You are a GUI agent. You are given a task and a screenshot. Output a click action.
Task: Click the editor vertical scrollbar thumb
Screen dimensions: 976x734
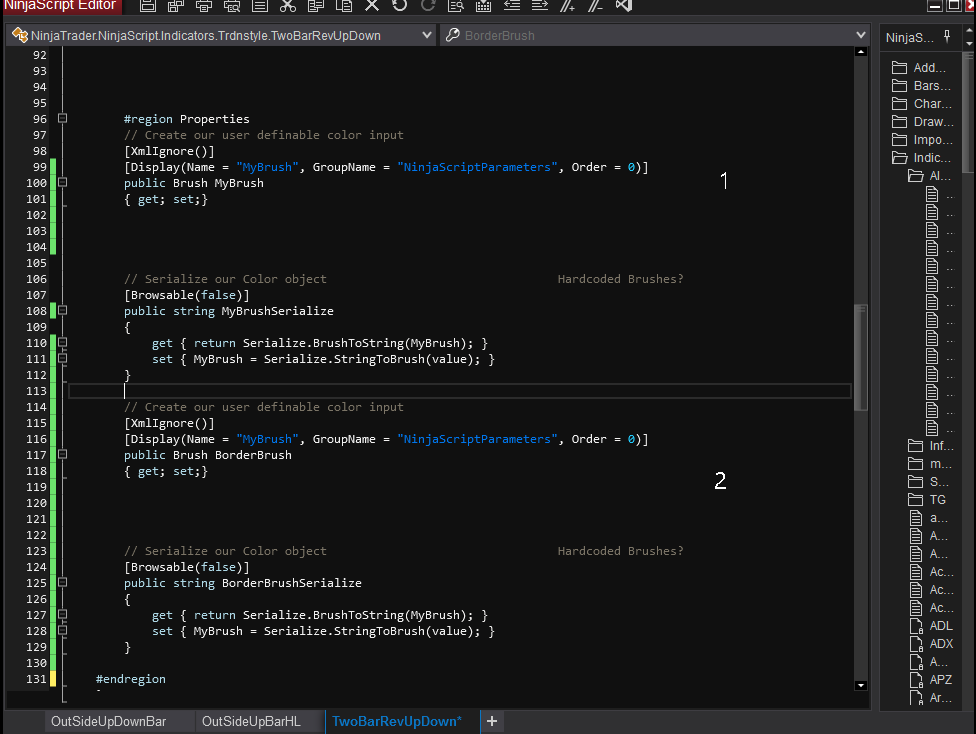(x=861, y=355)
